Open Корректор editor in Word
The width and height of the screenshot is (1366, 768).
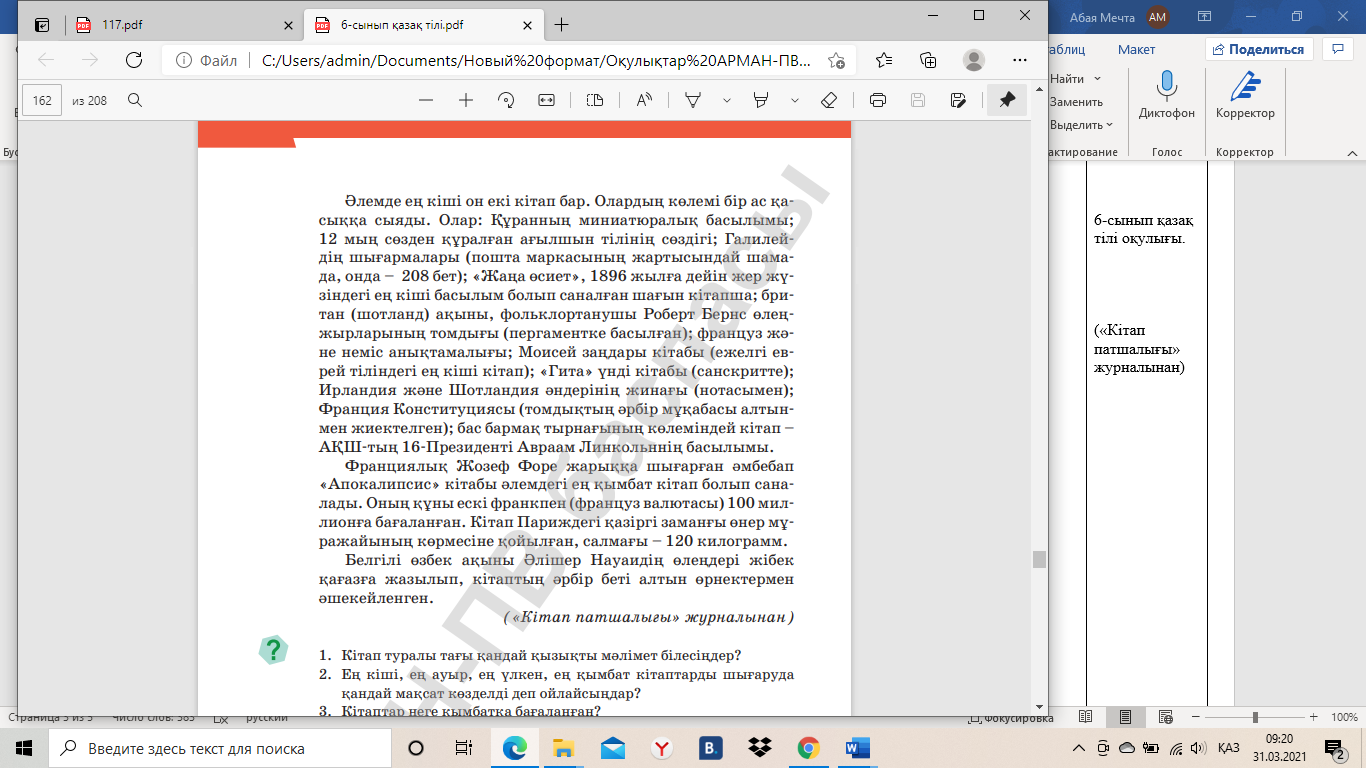pos(1245,96)
